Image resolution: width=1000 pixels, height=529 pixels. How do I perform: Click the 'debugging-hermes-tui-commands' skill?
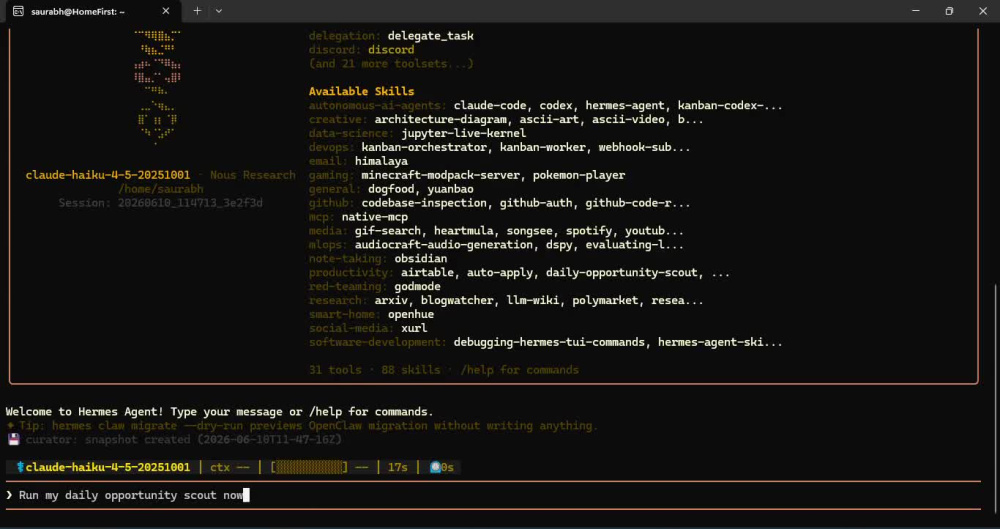[549, 343]
